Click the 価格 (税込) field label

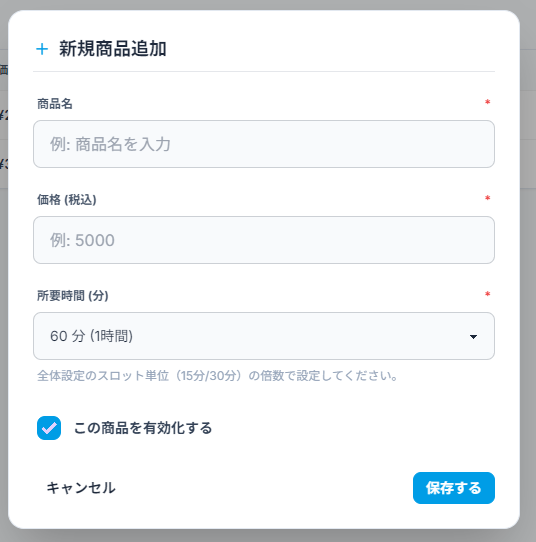67,200
